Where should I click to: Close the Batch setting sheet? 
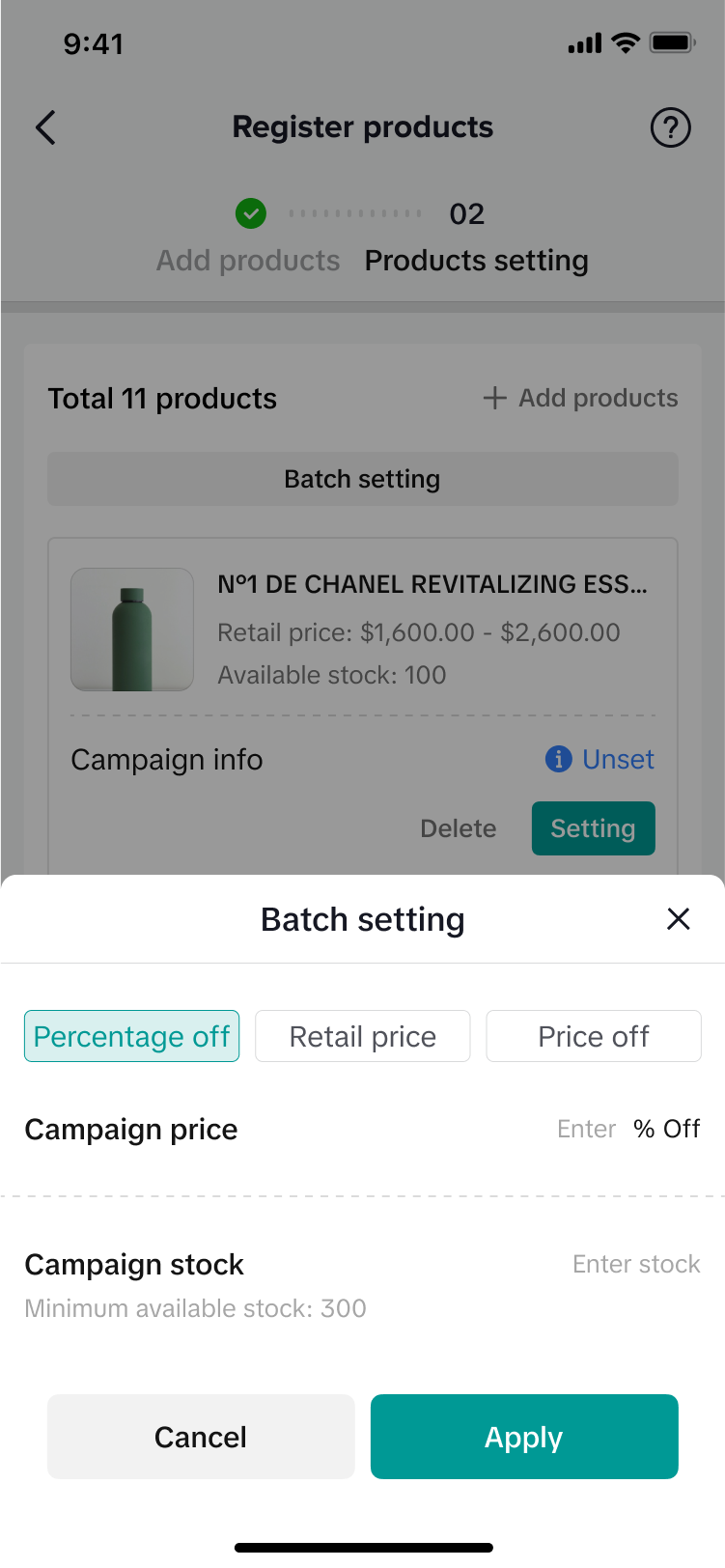tap(679, 919)
